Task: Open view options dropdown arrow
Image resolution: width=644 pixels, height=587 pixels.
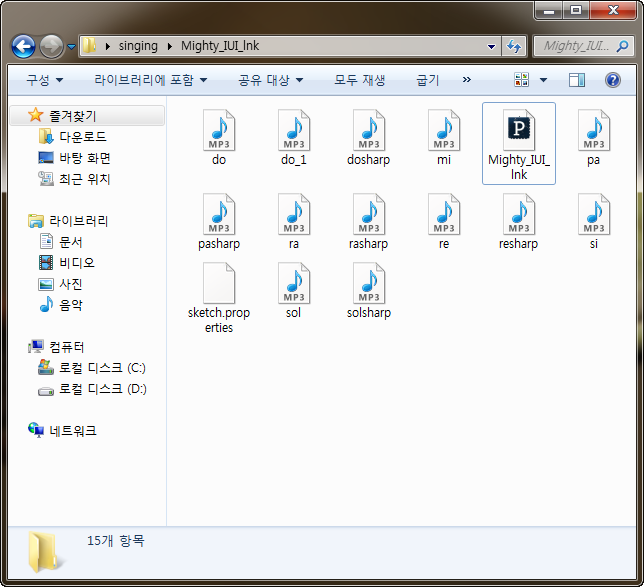Action: [543, 80]
